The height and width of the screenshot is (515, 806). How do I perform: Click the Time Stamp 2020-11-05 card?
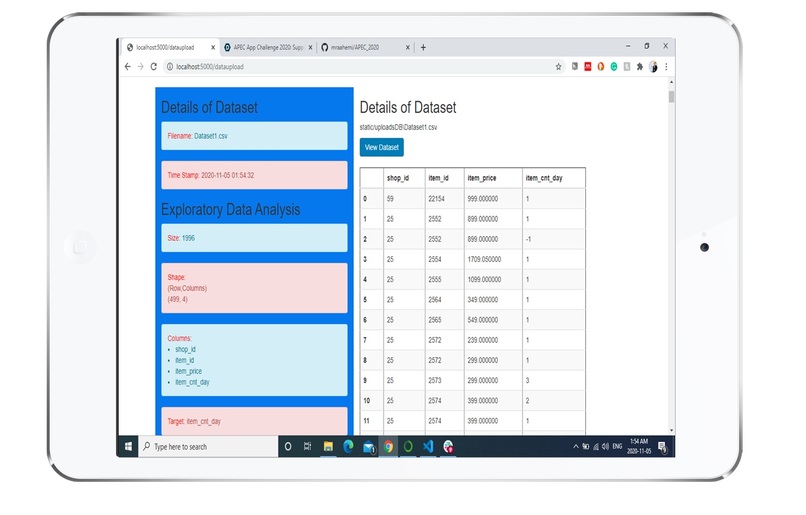[254, 175]
